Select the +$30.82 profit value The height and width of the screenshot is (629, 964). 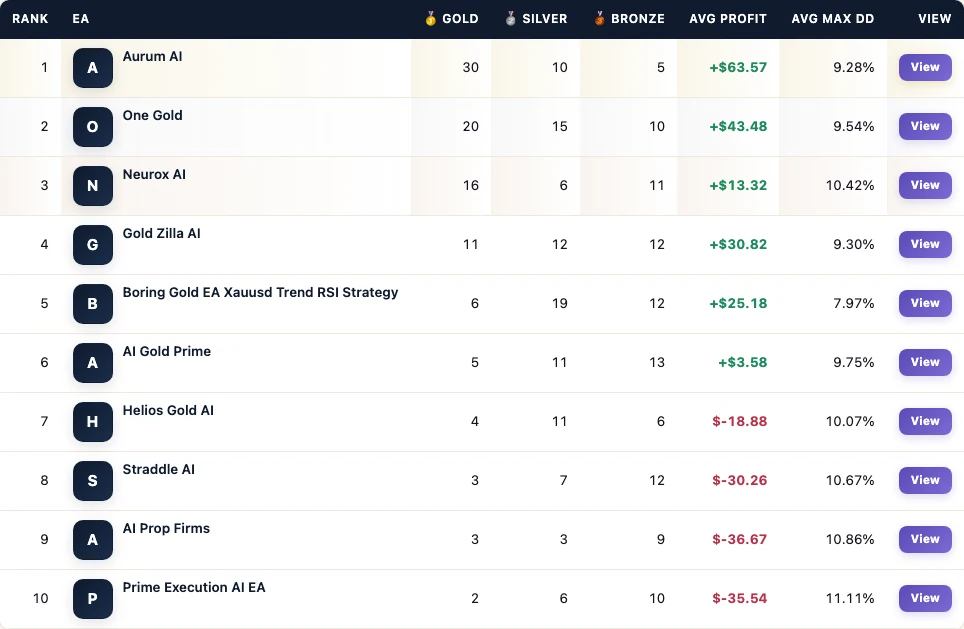click(738, 245)
